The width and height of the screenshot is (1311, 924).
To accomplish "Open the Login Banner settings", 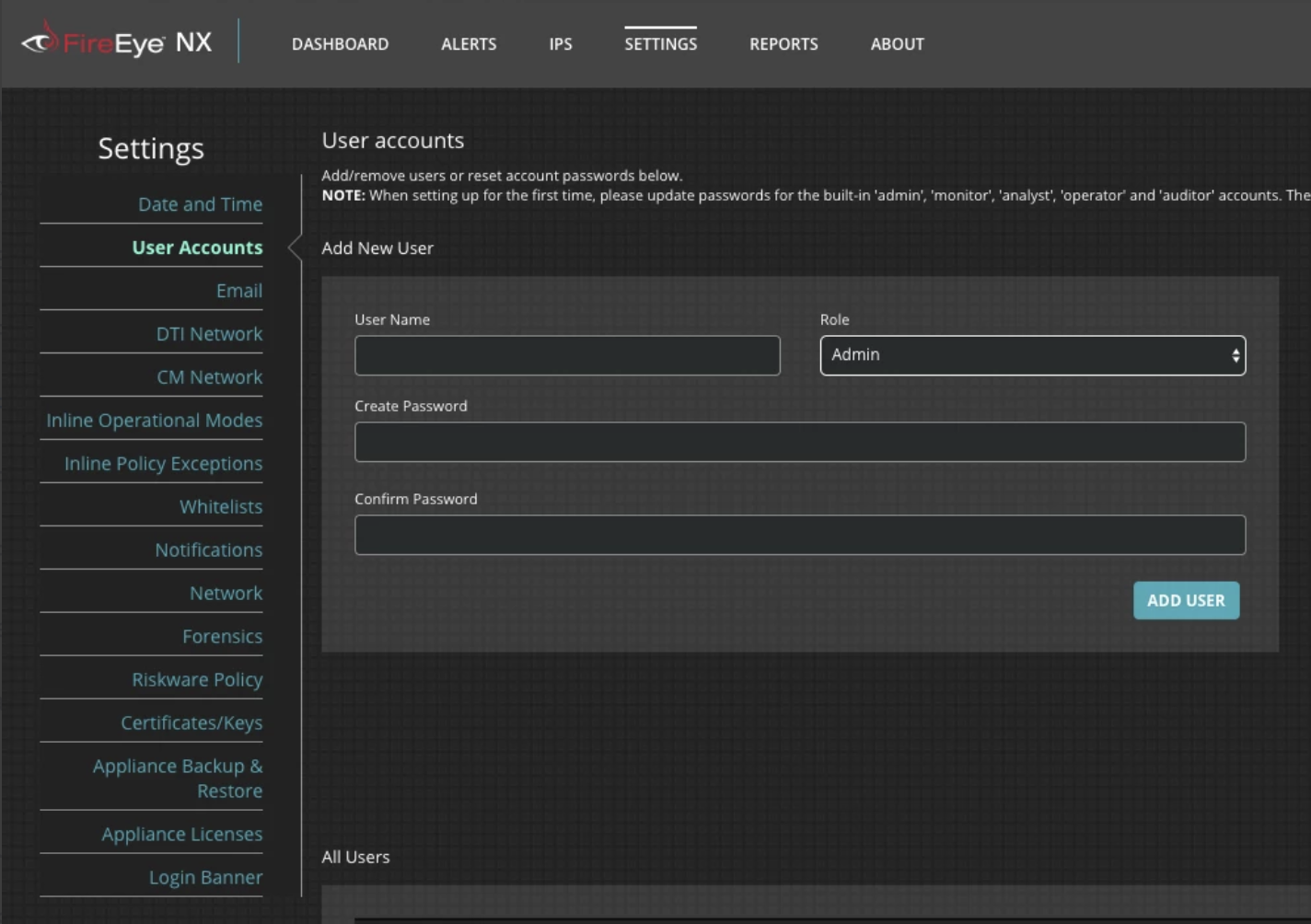I will coord(205,877).
